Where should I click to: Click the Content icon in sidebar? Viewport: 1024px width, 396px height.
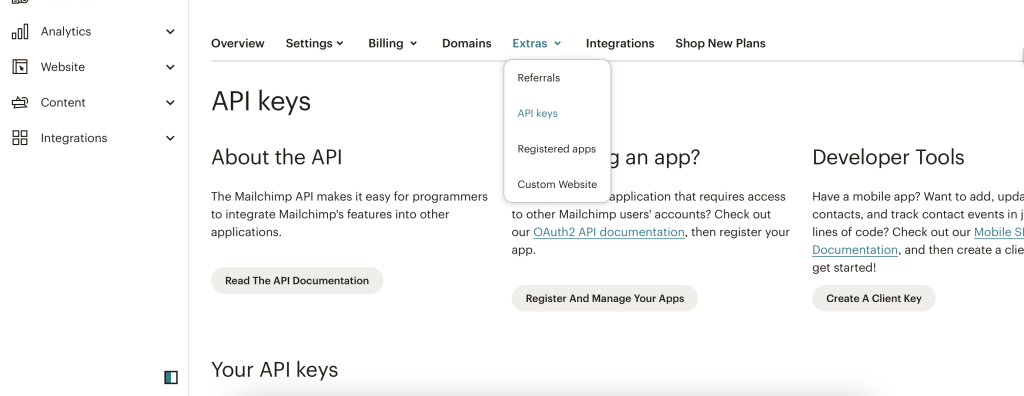[x=20, y=103]
